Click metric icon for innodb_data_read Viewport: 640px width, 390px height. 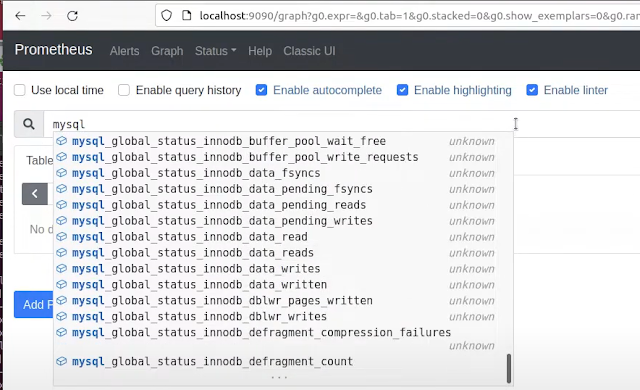coord(62,237)
